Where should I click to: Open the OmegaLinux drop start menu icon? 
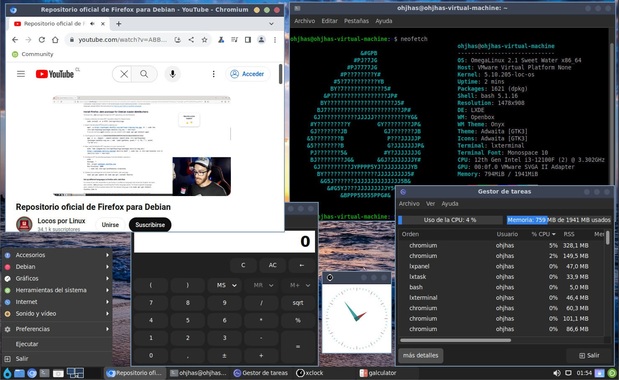[x=7, y=373]
